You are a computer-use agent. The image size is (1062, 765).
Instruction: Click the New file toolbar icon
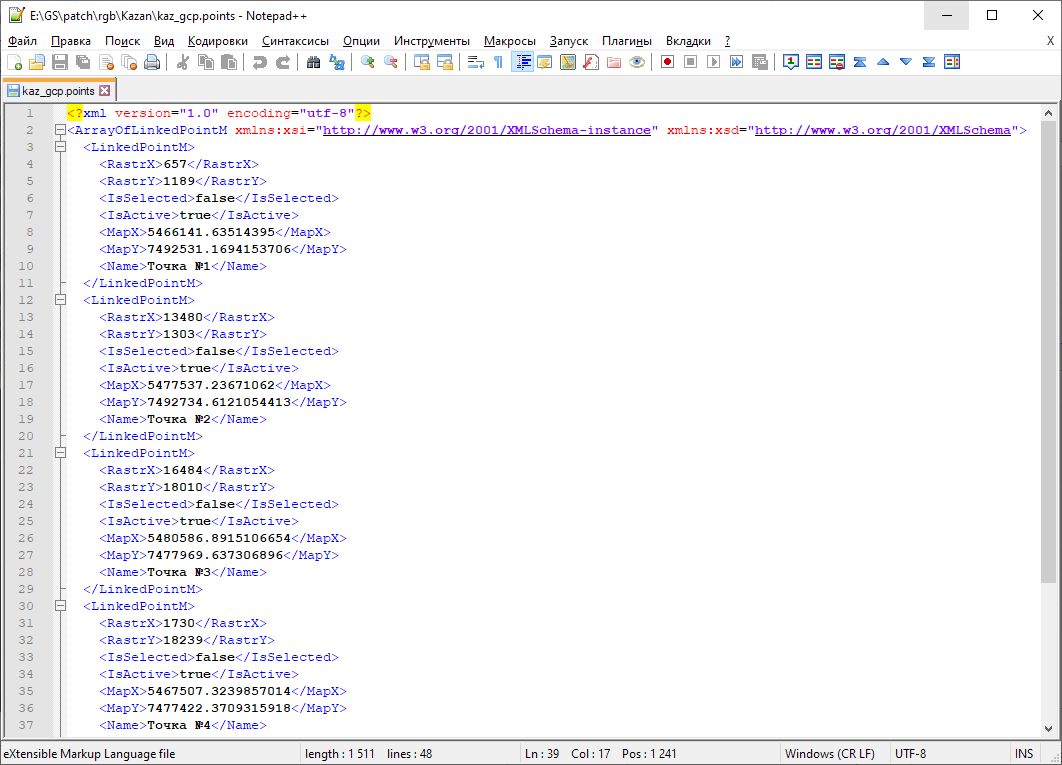pos(14,62)
